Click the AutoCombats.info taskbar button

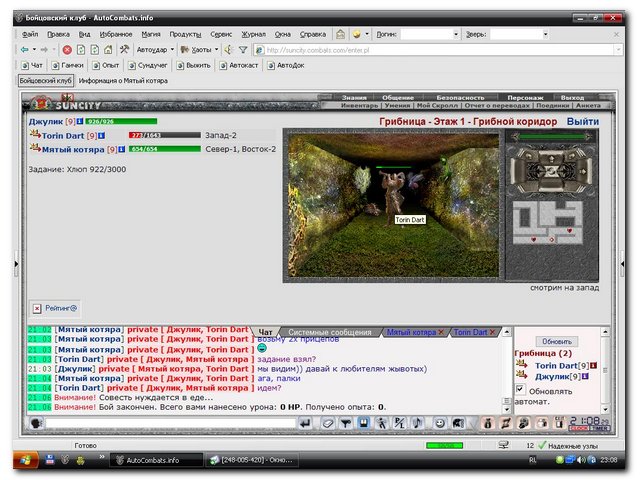(157, 460)
